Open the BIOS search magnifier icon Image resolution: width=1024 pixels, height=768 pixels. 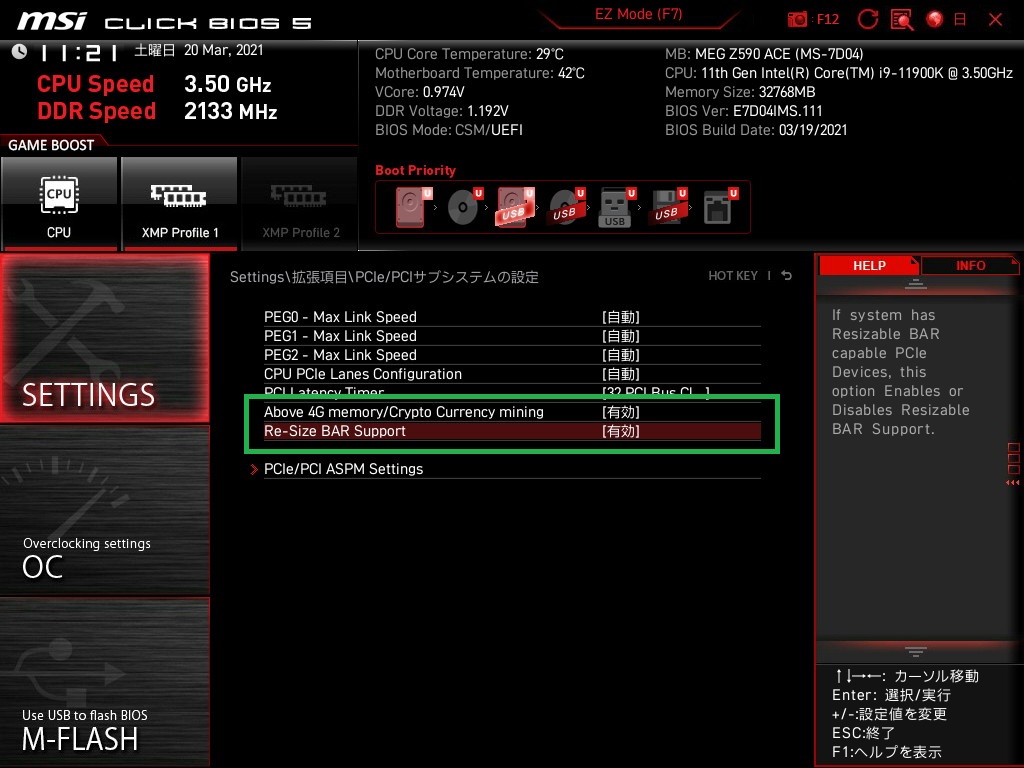[902, 20]
